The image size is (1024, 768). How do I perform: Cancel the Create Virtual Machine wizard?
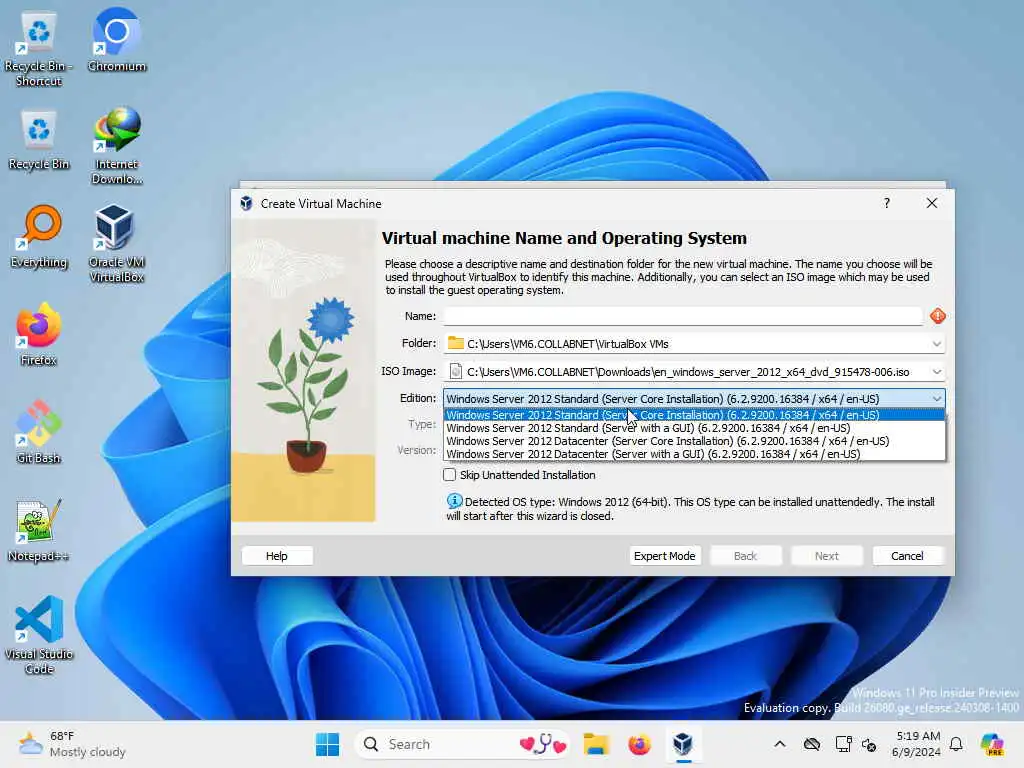[907, 556]
